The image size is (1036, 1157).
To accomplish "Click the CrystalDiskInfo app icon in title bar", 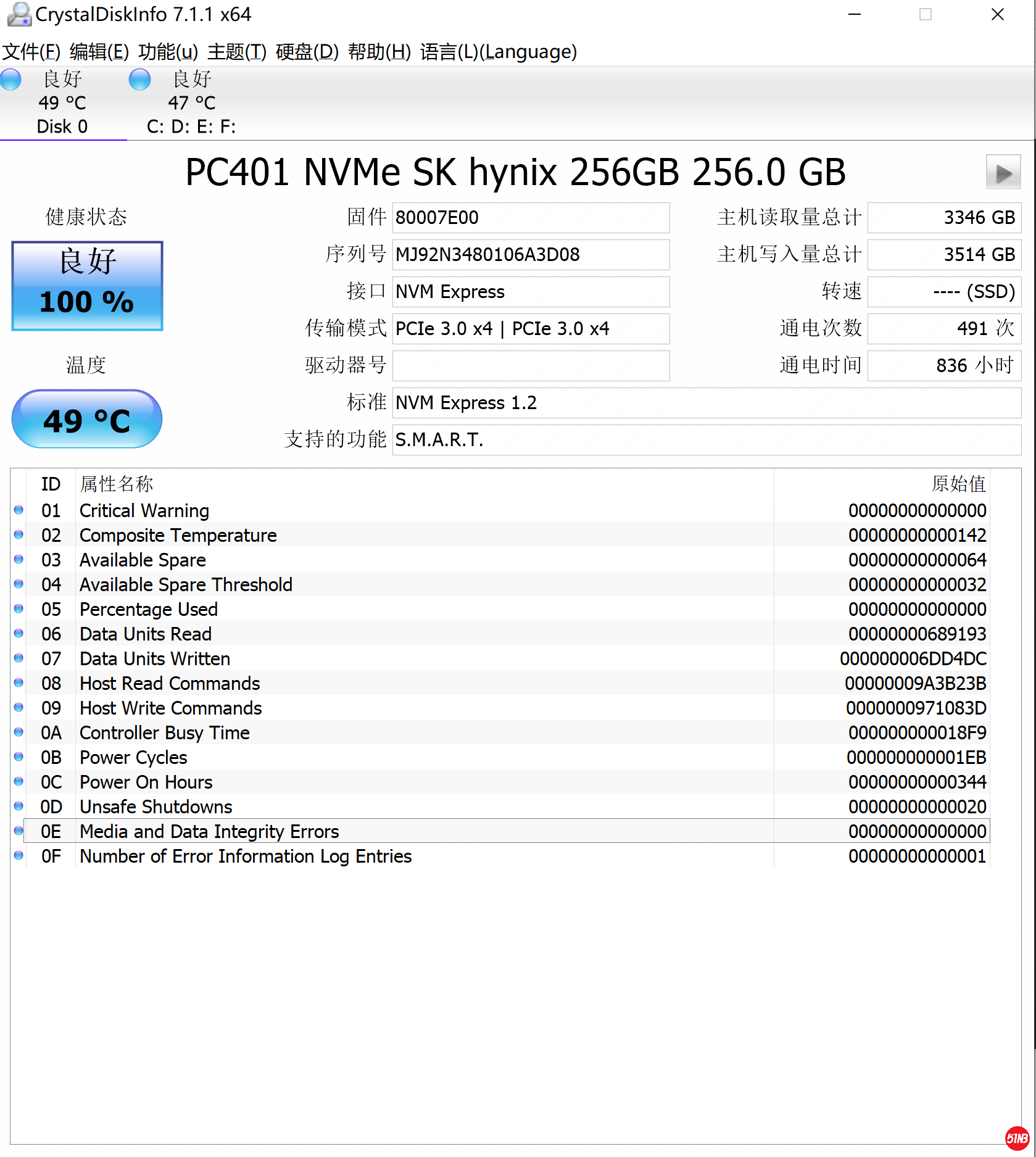I will 19,14.
